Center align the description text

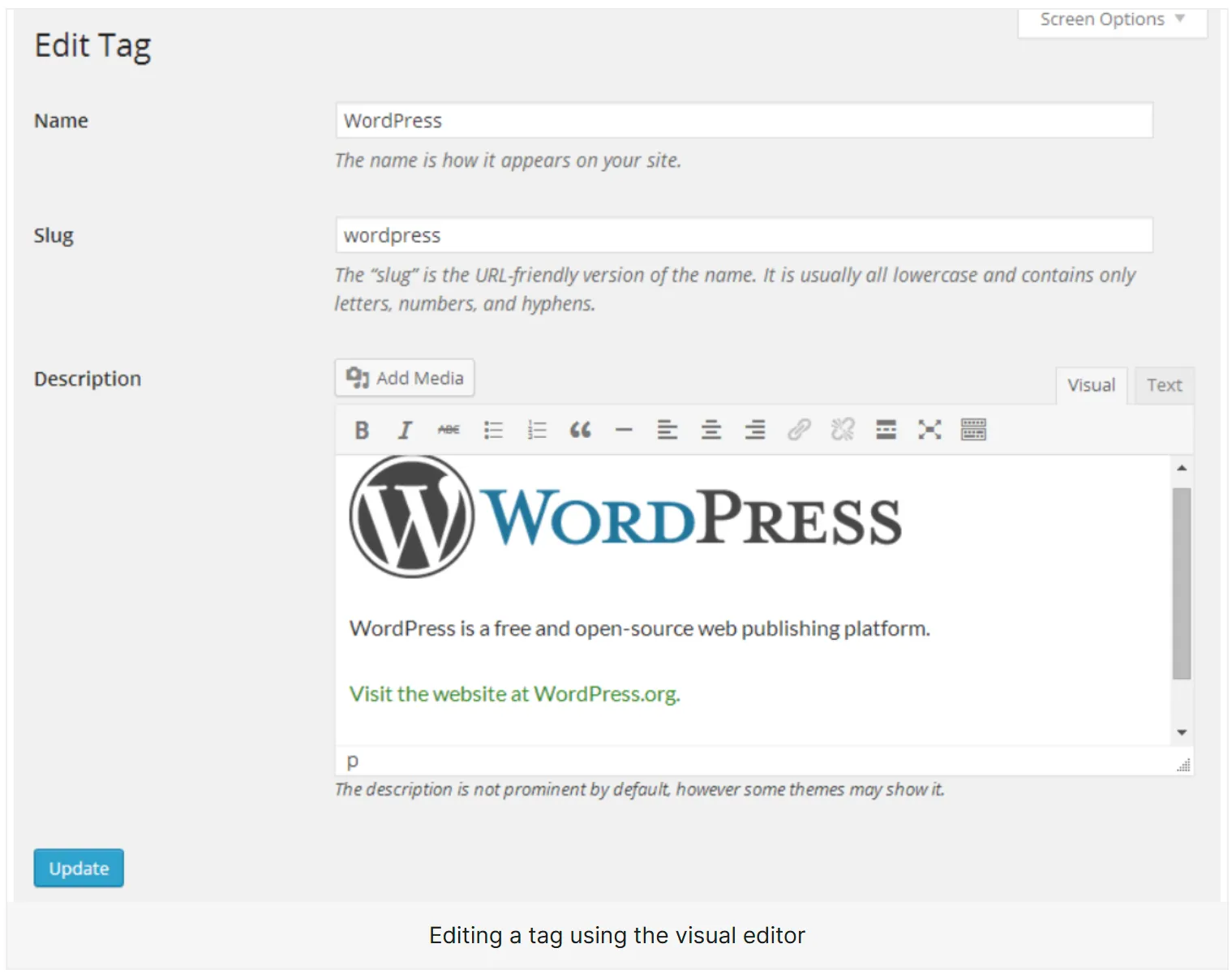[711, 430]
